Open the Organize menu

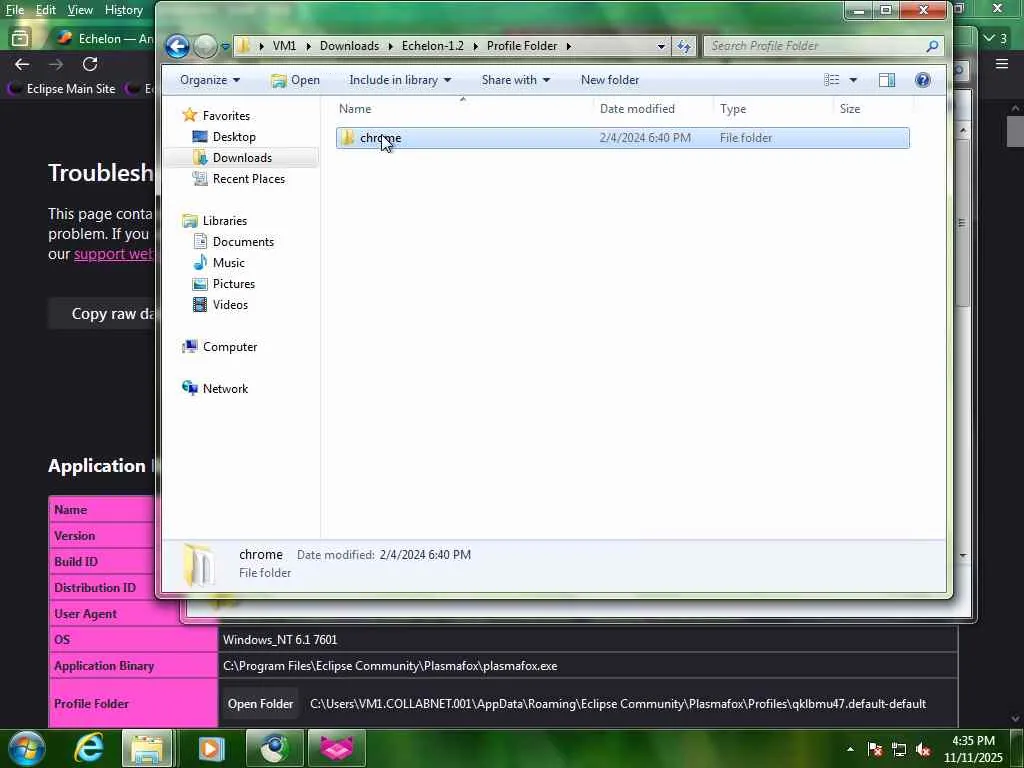pos(210,80)
